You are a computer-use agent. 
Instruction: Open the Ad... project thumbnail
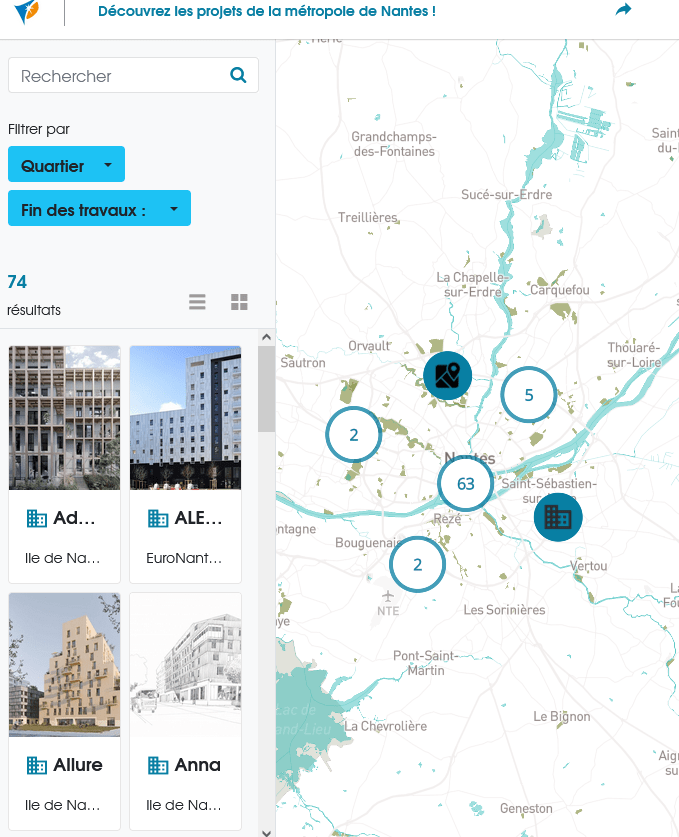[x=65, y=417]
